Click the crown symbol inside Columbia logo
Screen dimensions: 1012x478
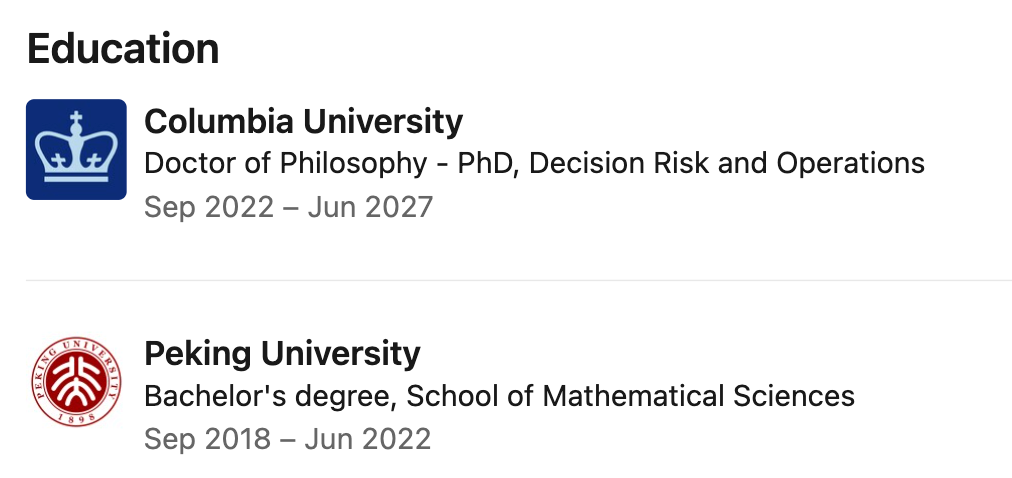[76, 146]
